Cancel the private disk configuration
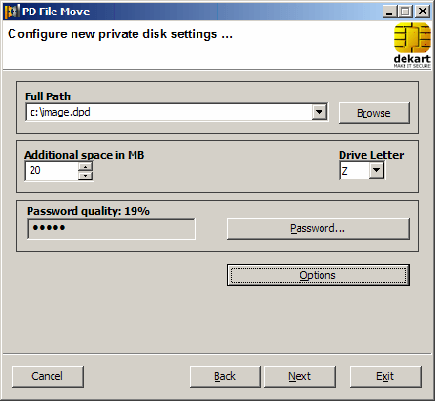The image size is (435, 401). coord(48,376)
